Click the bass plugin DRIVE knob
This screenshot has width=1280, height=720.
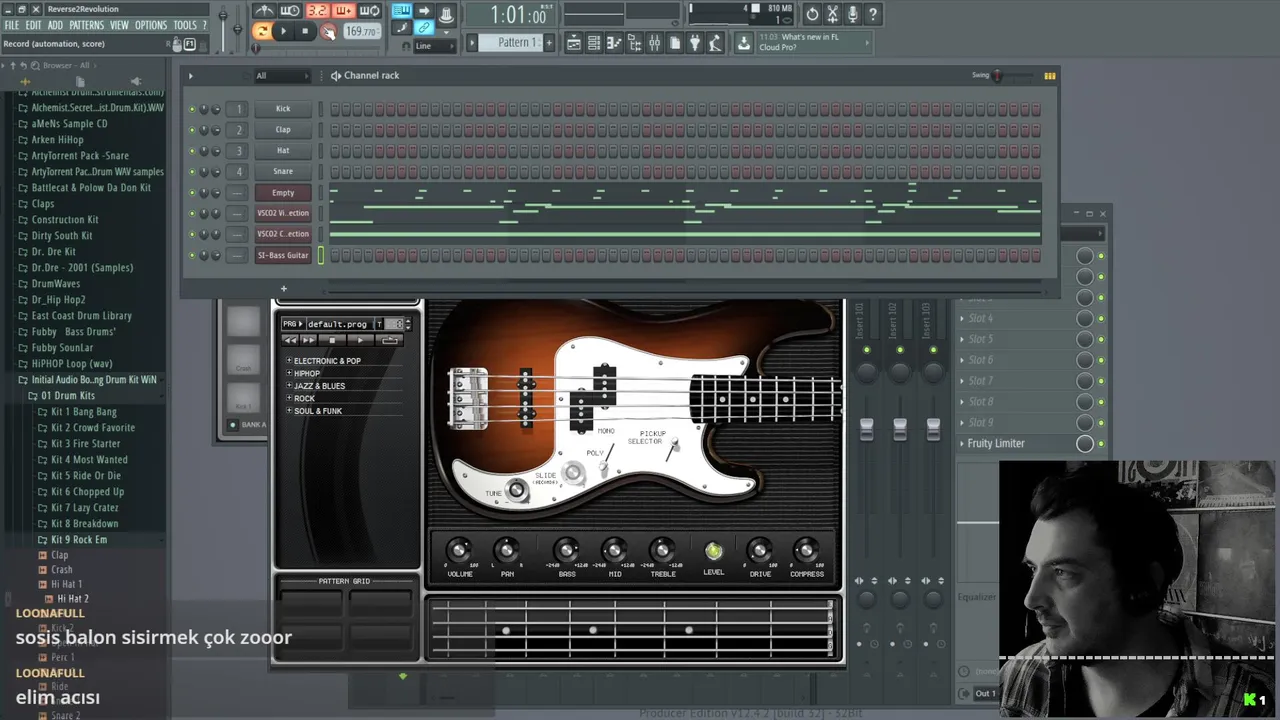tap(759, 550)
